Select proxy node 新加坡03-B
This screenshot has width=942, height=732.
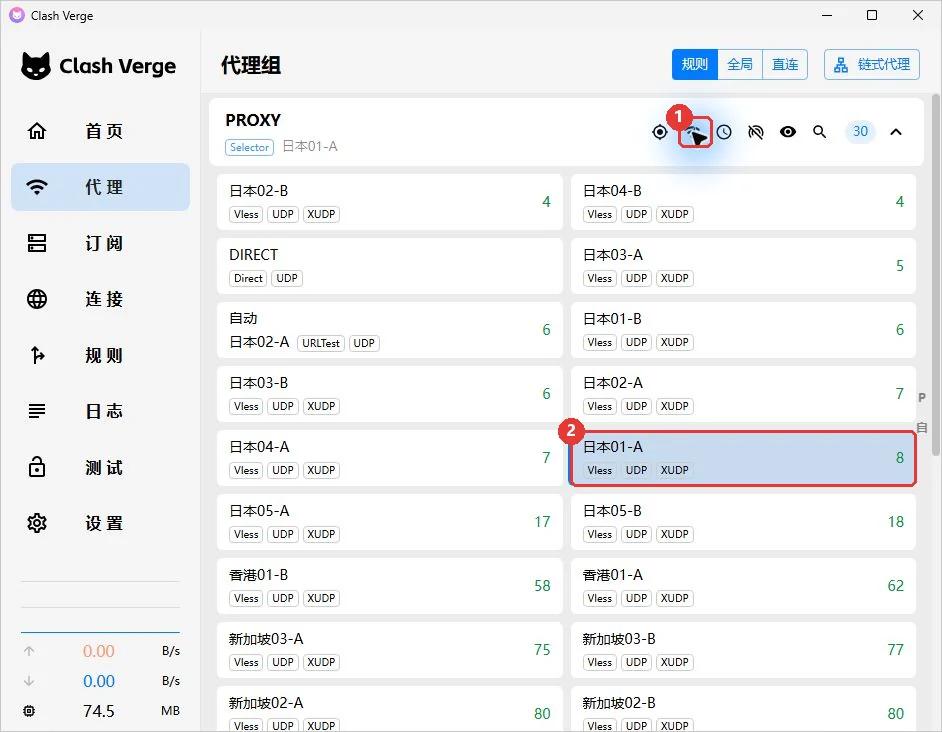click(743, 650)
